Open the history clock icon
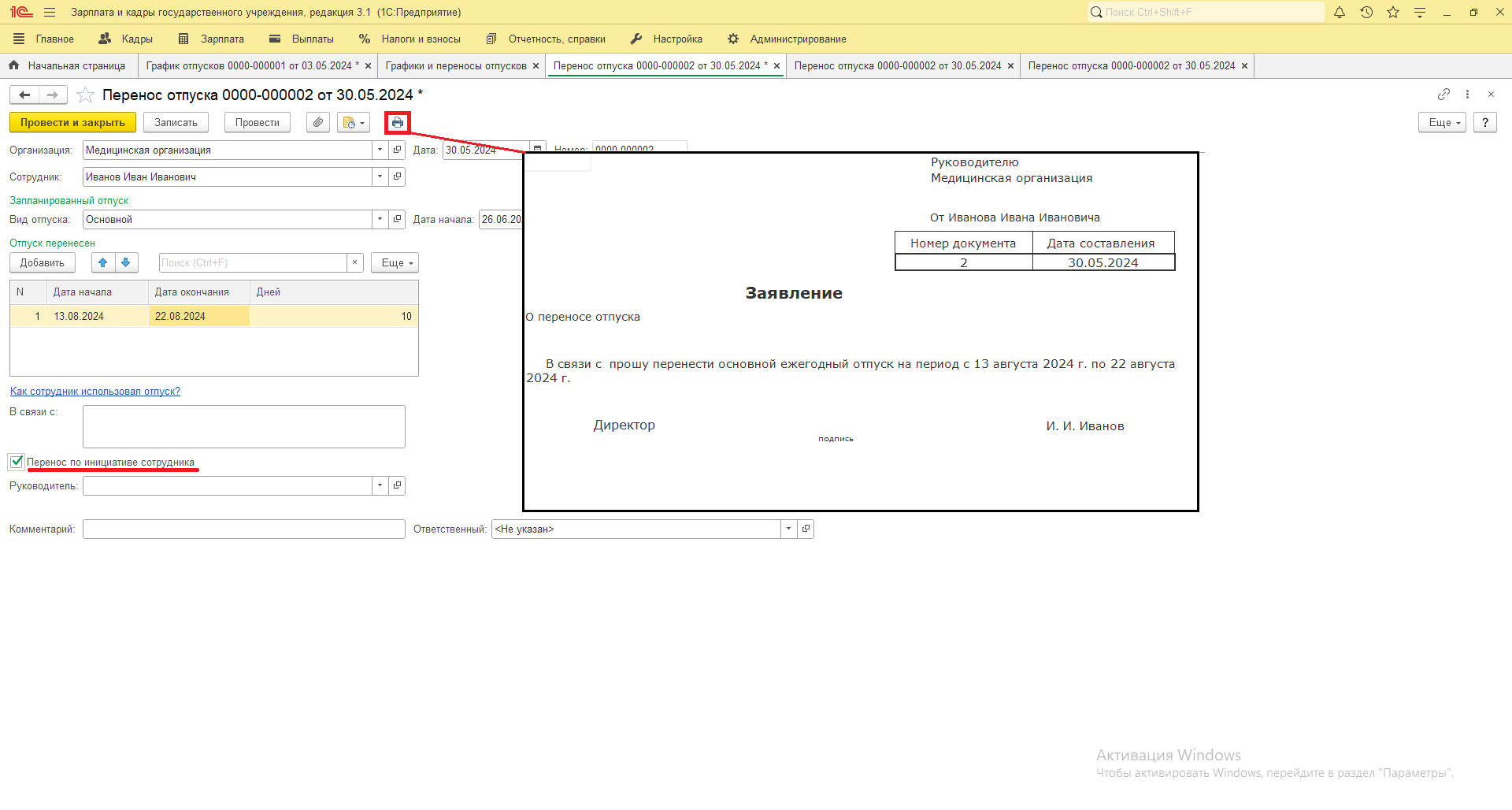This screenshot has height=810, width=1512. point(1366,13)
